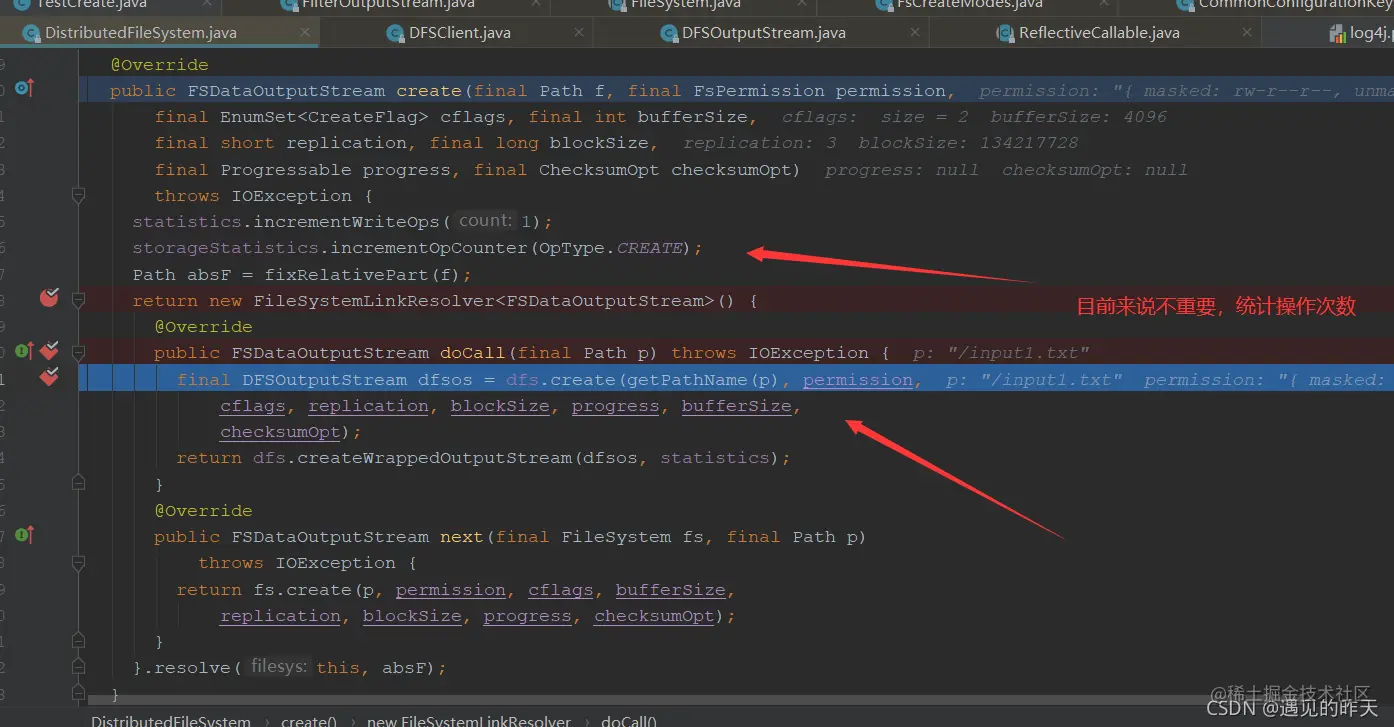Viewport: 1394px width, 727px height.
Task: Click the overrides gutter icon beside create method
Action: click(24, 89)
